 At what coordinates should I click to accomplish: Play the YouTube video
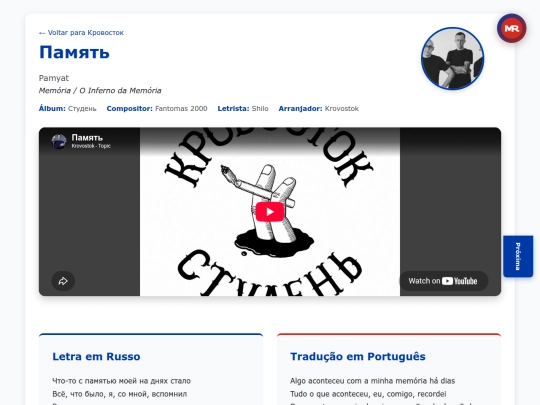point(270,211)
